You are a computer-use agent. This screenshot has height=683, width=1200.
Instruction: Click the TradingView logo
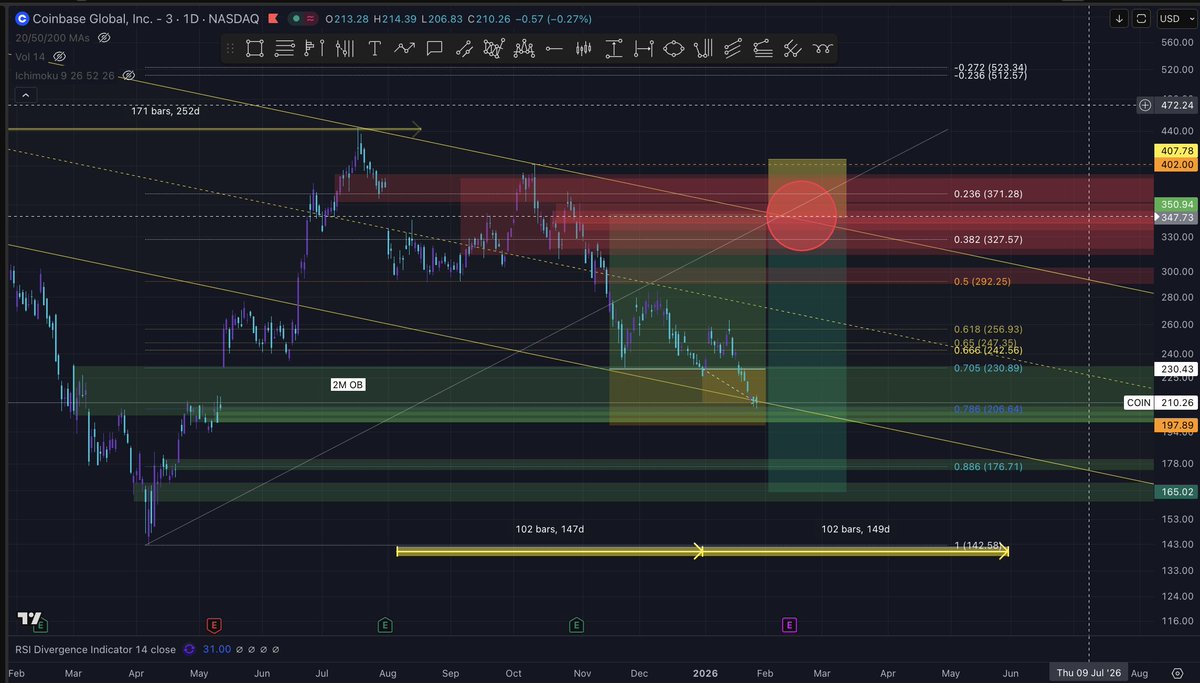(30, 619)
